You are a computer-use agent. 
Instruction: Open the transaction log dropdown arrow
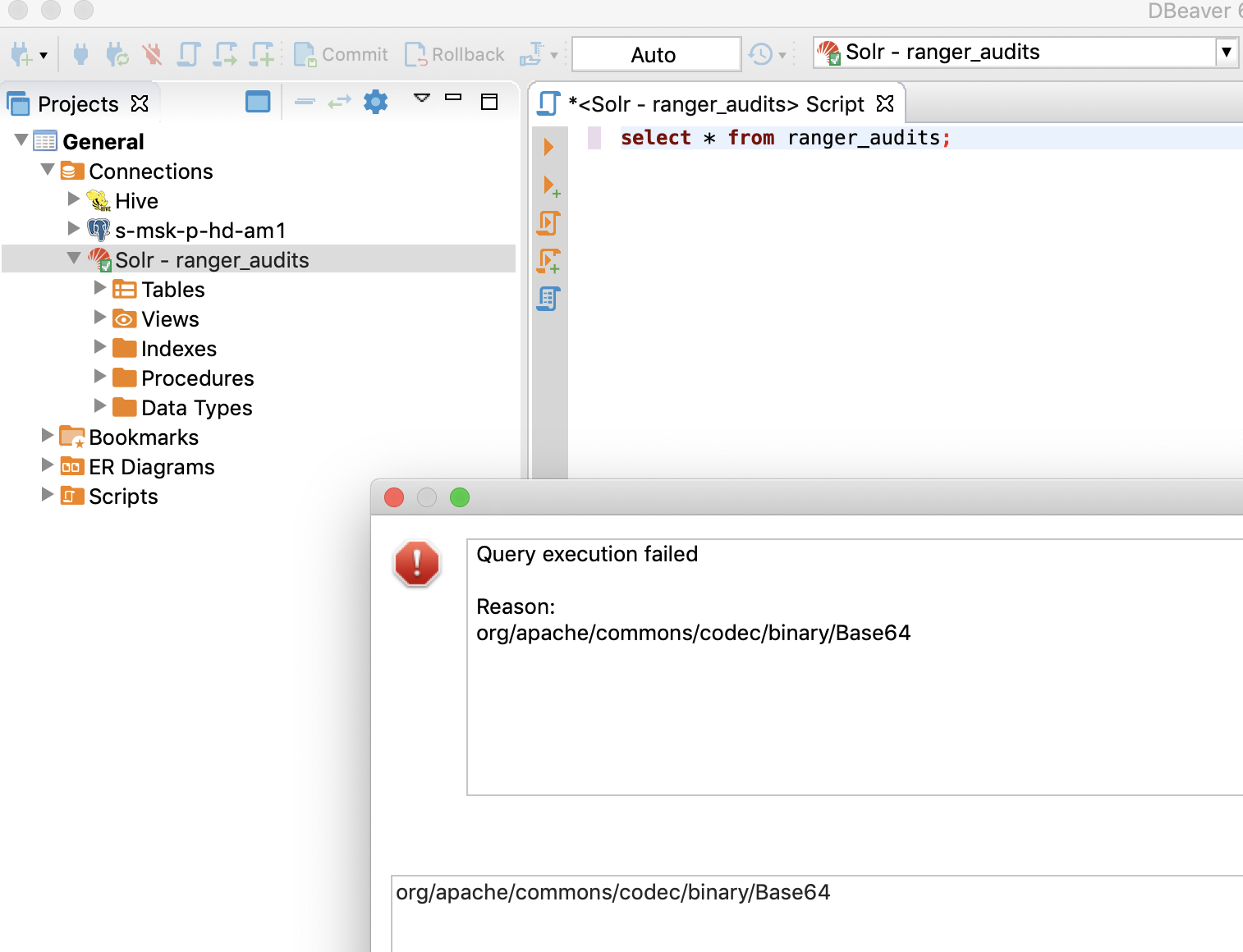(x=782, y=56)
